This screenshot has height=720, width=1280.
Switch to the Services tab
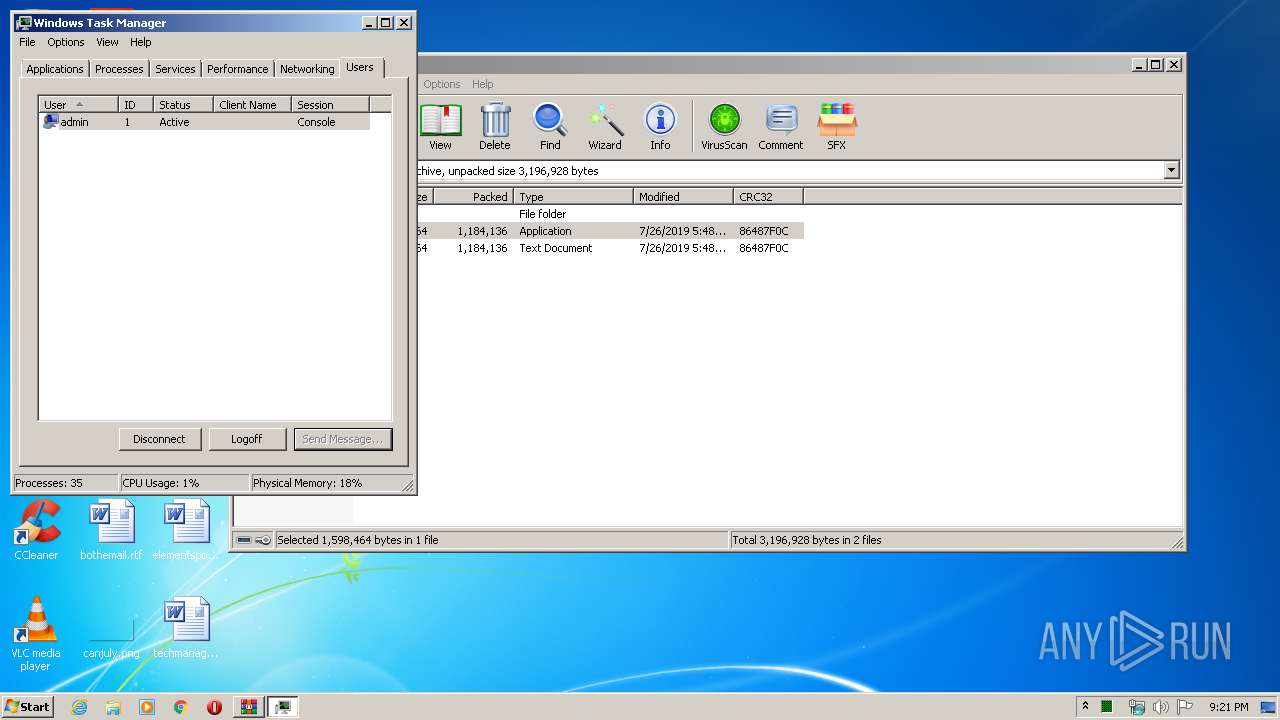pos(175,69)
